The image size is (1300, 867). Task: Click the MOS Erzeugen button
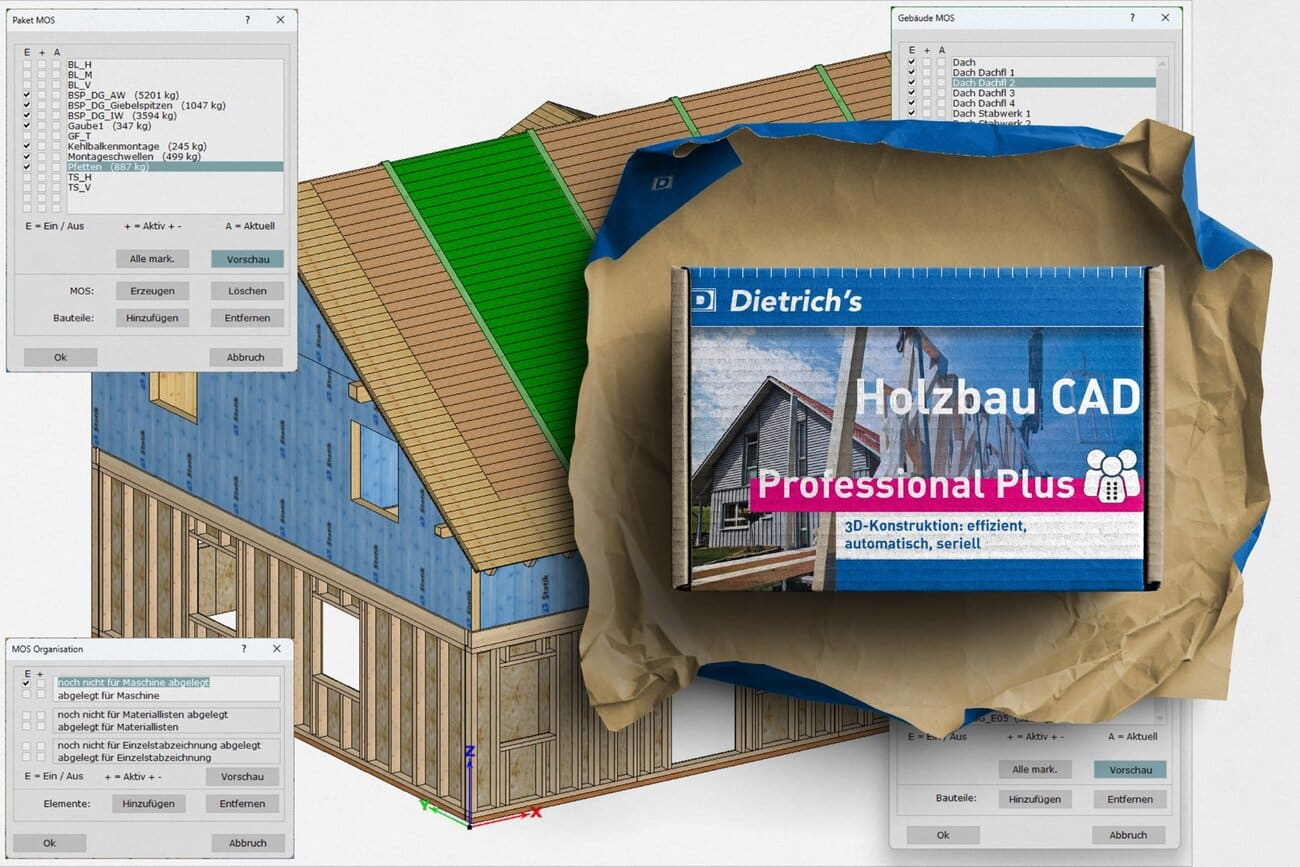pos(152,291)
